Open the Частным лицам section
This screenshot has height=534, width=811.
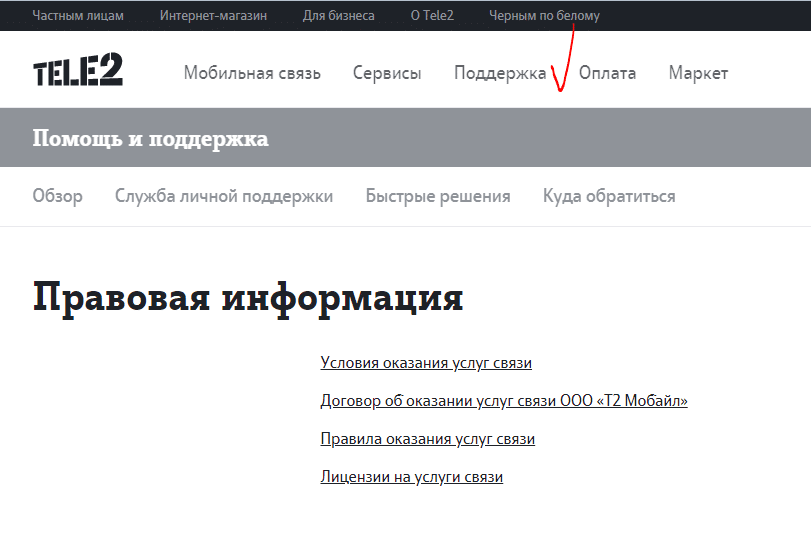pos(78,16)
